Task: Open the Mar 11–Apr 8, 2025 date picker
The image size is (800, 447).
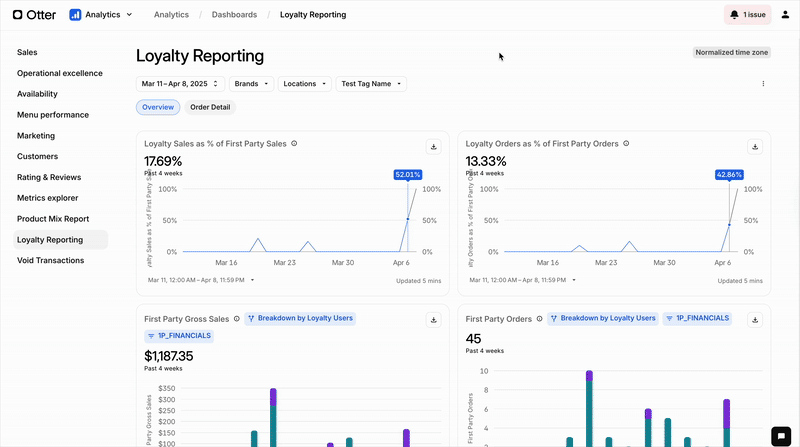Action: coord(180,84)
